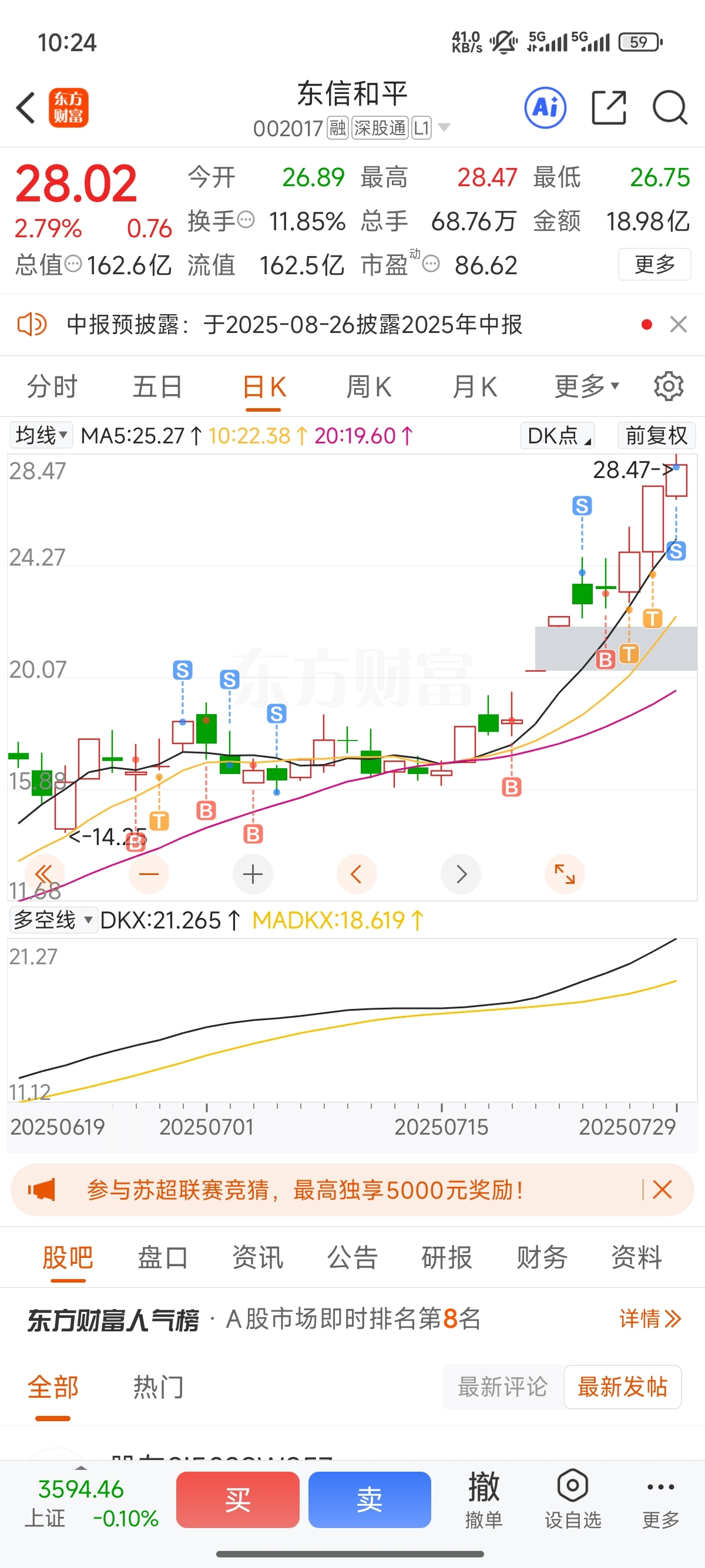Close the 苏超联赛竞猜 promo banner
705x1568 pixels.
[x=662, y=1189]
